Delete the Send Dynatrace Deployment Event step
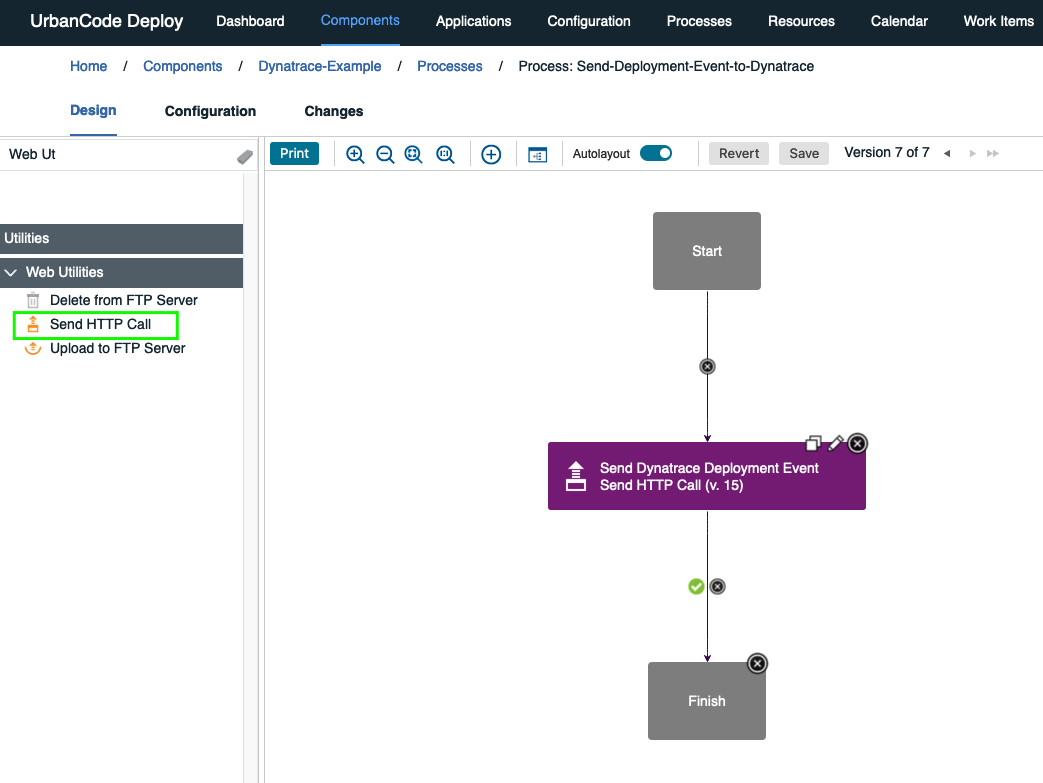The image size is (1043, 783). [857, 443]
